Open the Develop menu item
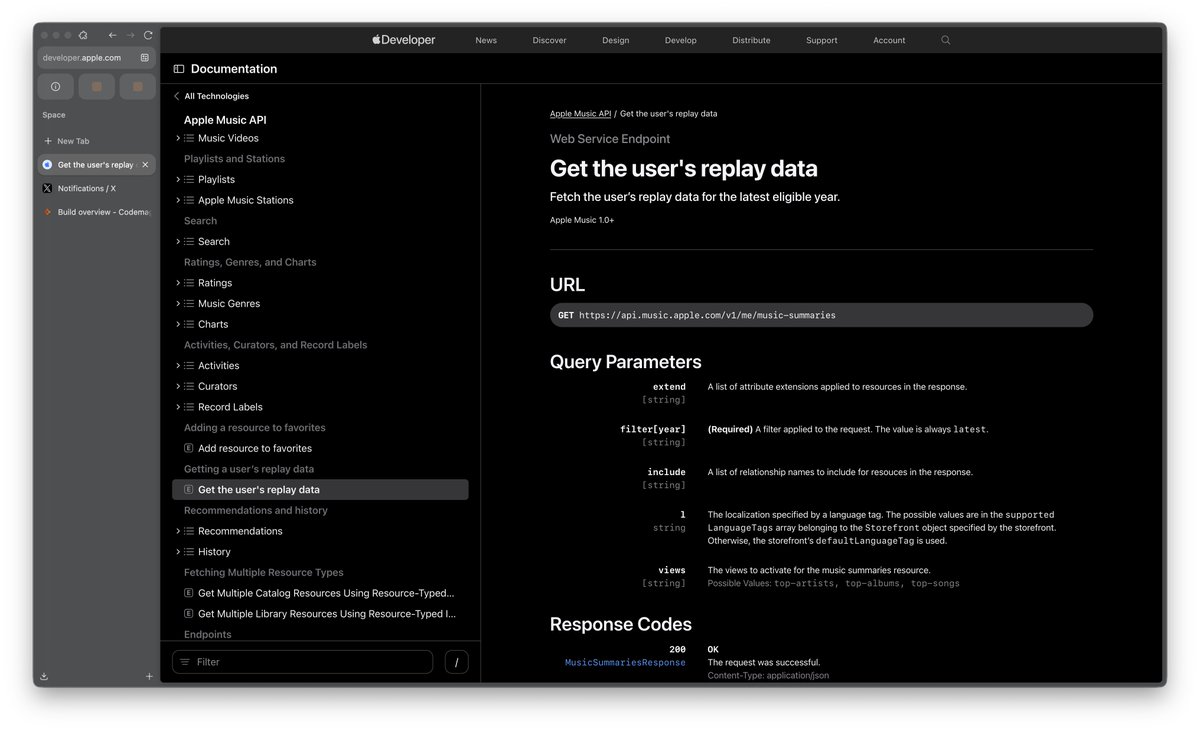The width and height of the screenshot is (1200, 731). [680, 41]
